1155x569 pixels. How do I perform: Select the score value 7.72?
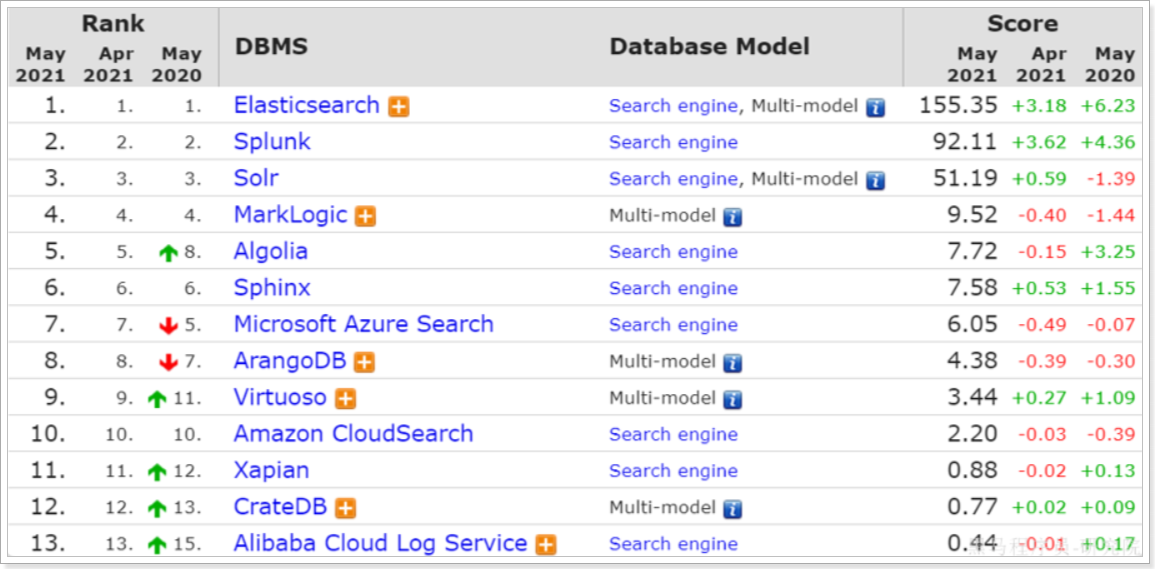click(970, 251)
